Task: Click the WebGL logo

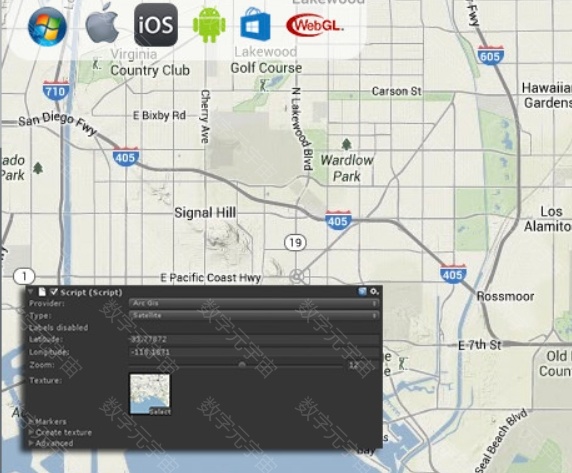Action: pyautogui.click(x=315, y=26)
